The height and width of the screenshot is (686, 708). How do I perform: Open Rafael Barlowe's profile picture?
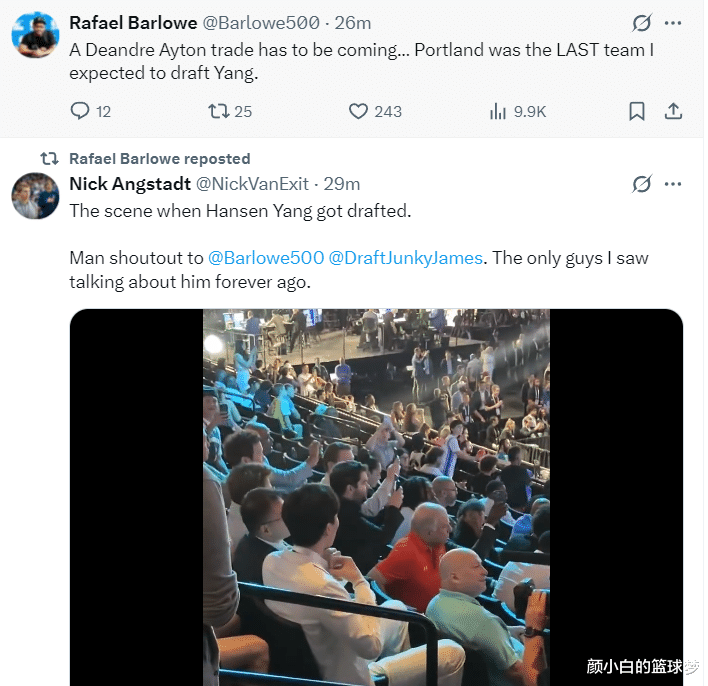tap(35, 36)
